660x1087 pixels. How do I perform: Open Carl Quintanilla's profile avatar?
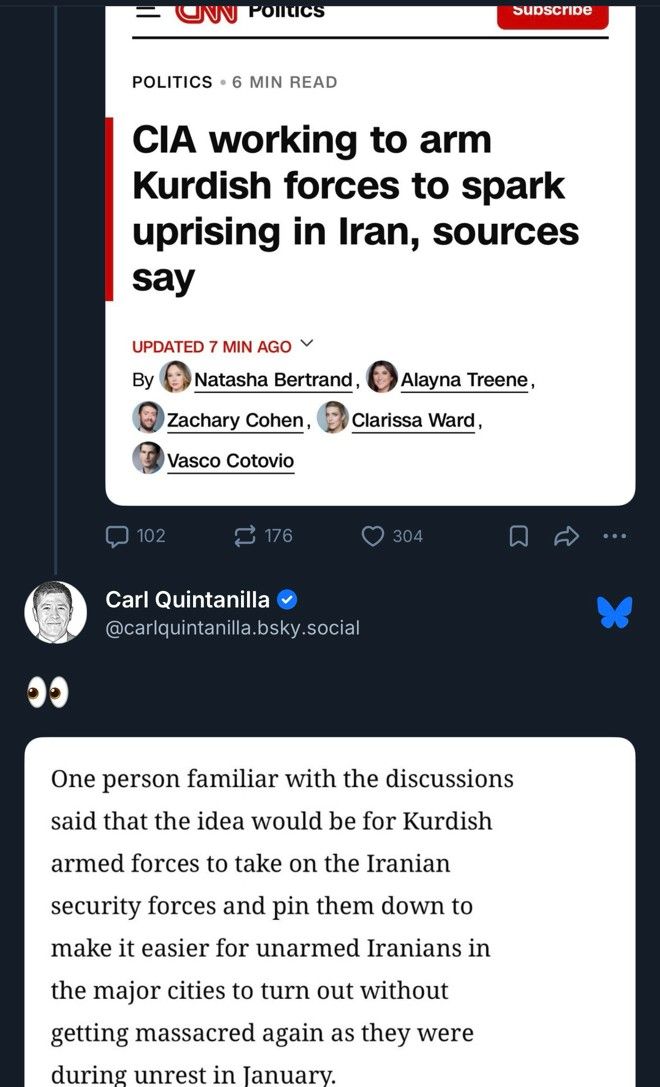click(x=55, y=612)
